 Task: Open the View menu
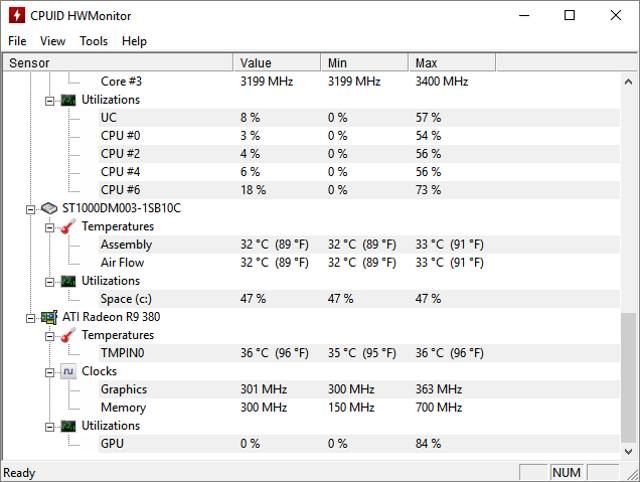[53, 41]
